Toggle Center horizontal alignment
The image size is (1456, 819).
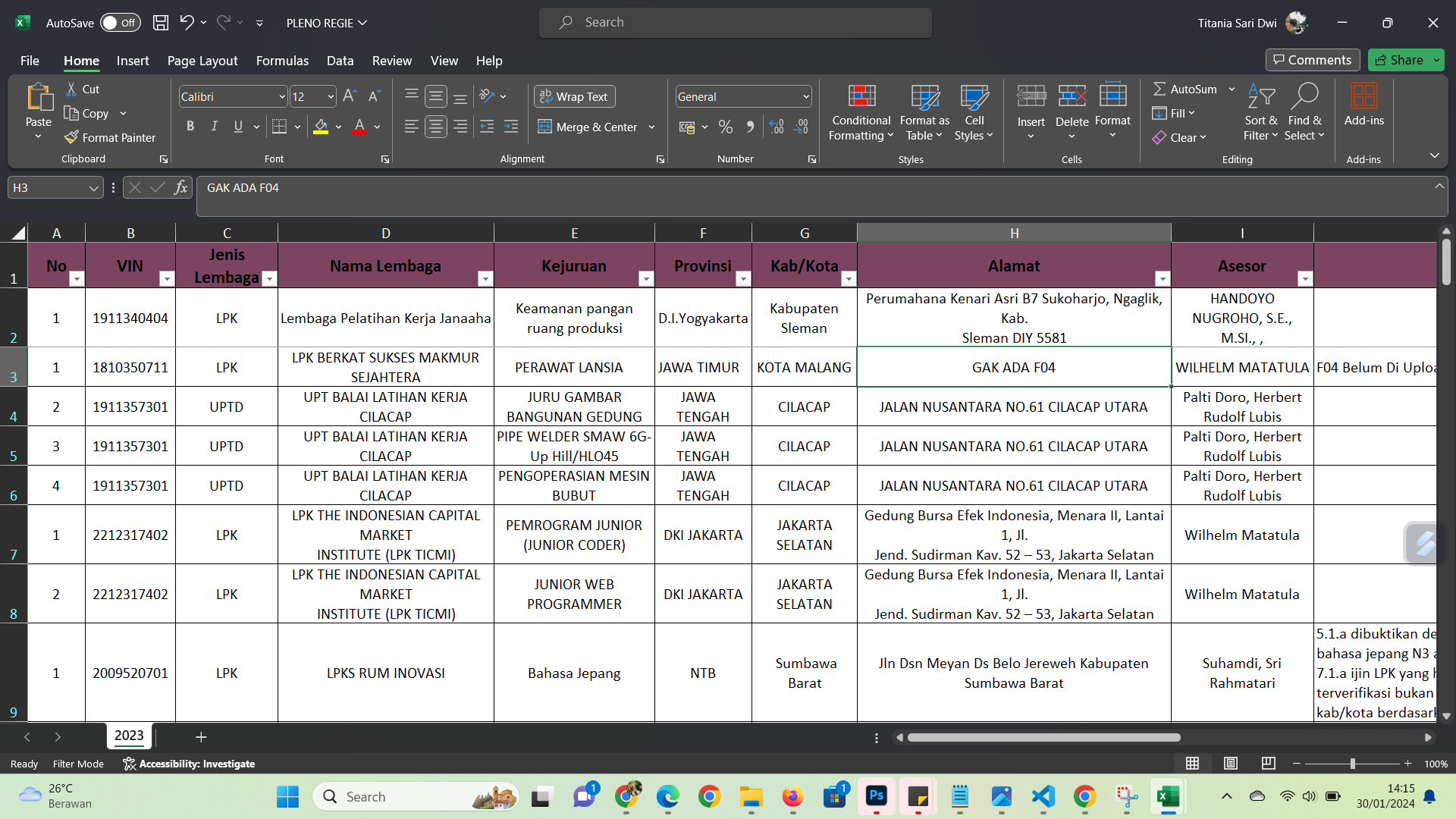[x=436, y=127]
